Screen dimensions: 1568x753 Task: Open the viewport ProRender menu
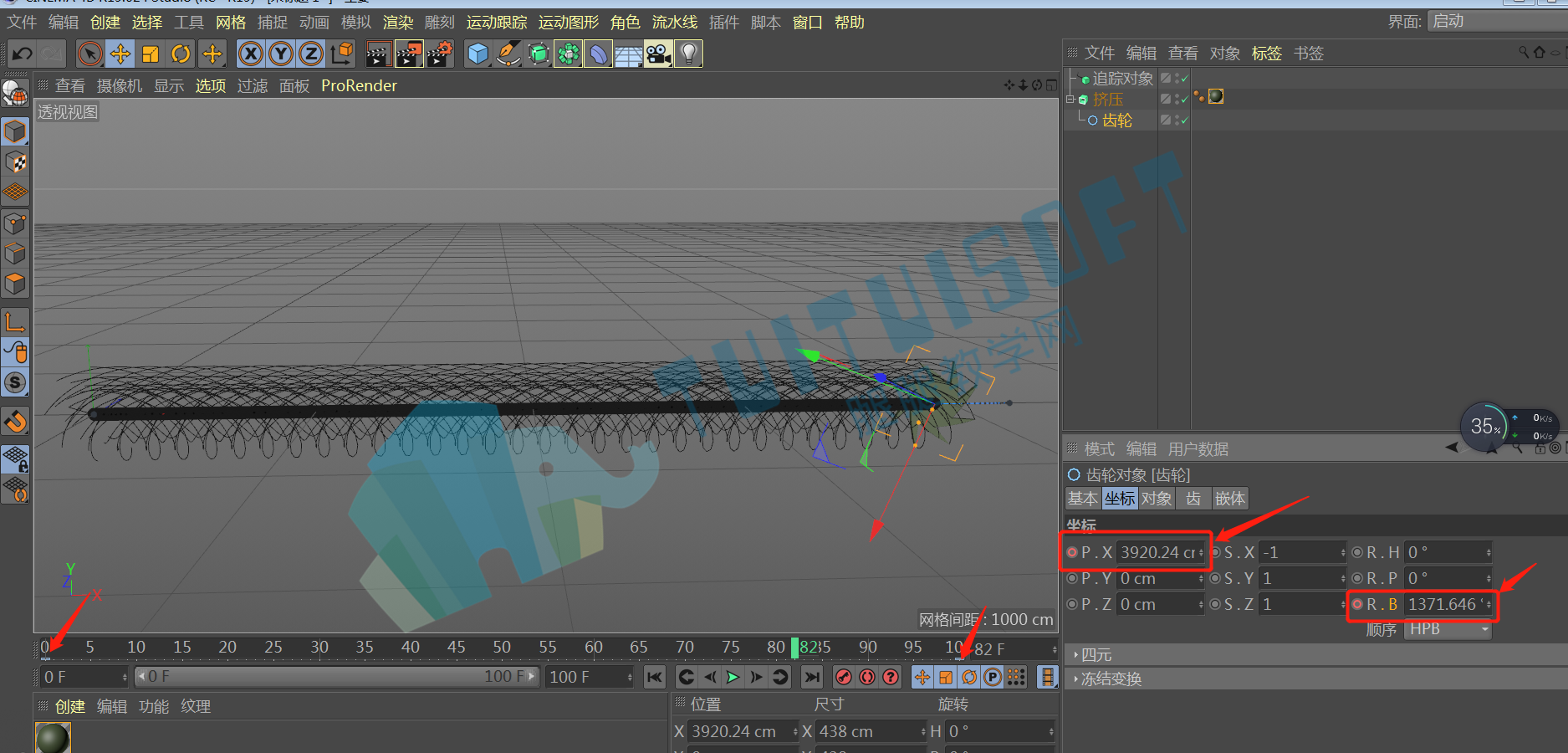click(359, 86)
